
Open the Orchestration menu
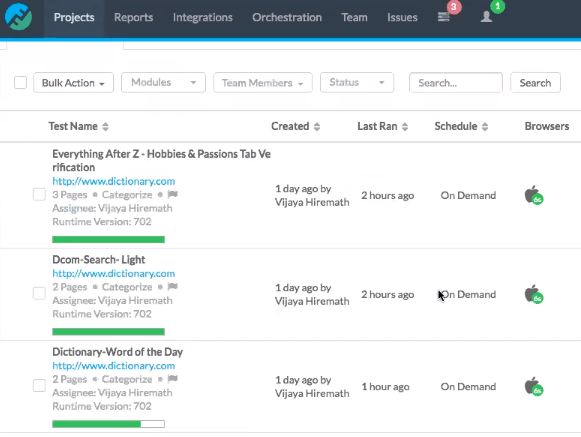coord(287,17)
